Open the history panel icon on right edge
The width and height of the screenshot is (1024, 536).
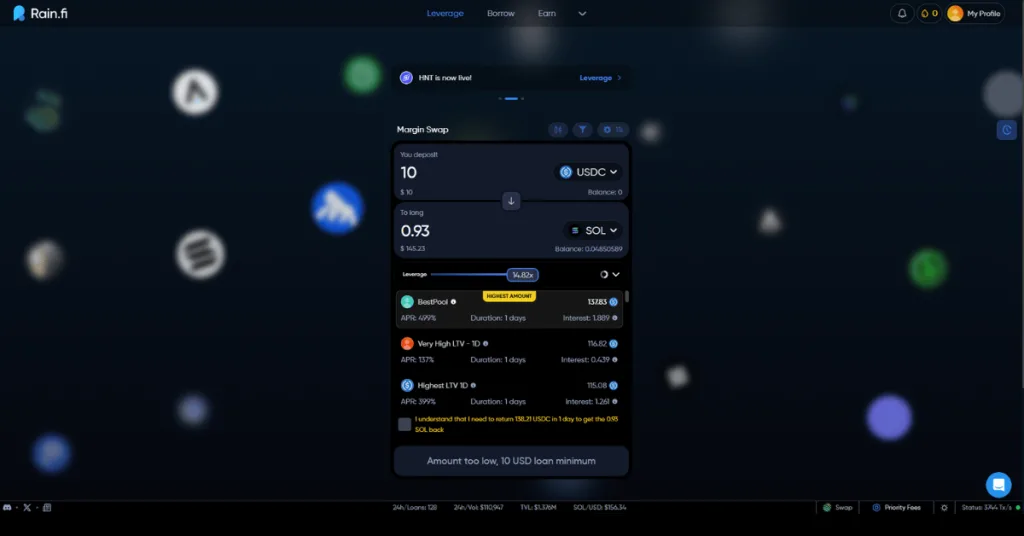[x=1006, y=130]
